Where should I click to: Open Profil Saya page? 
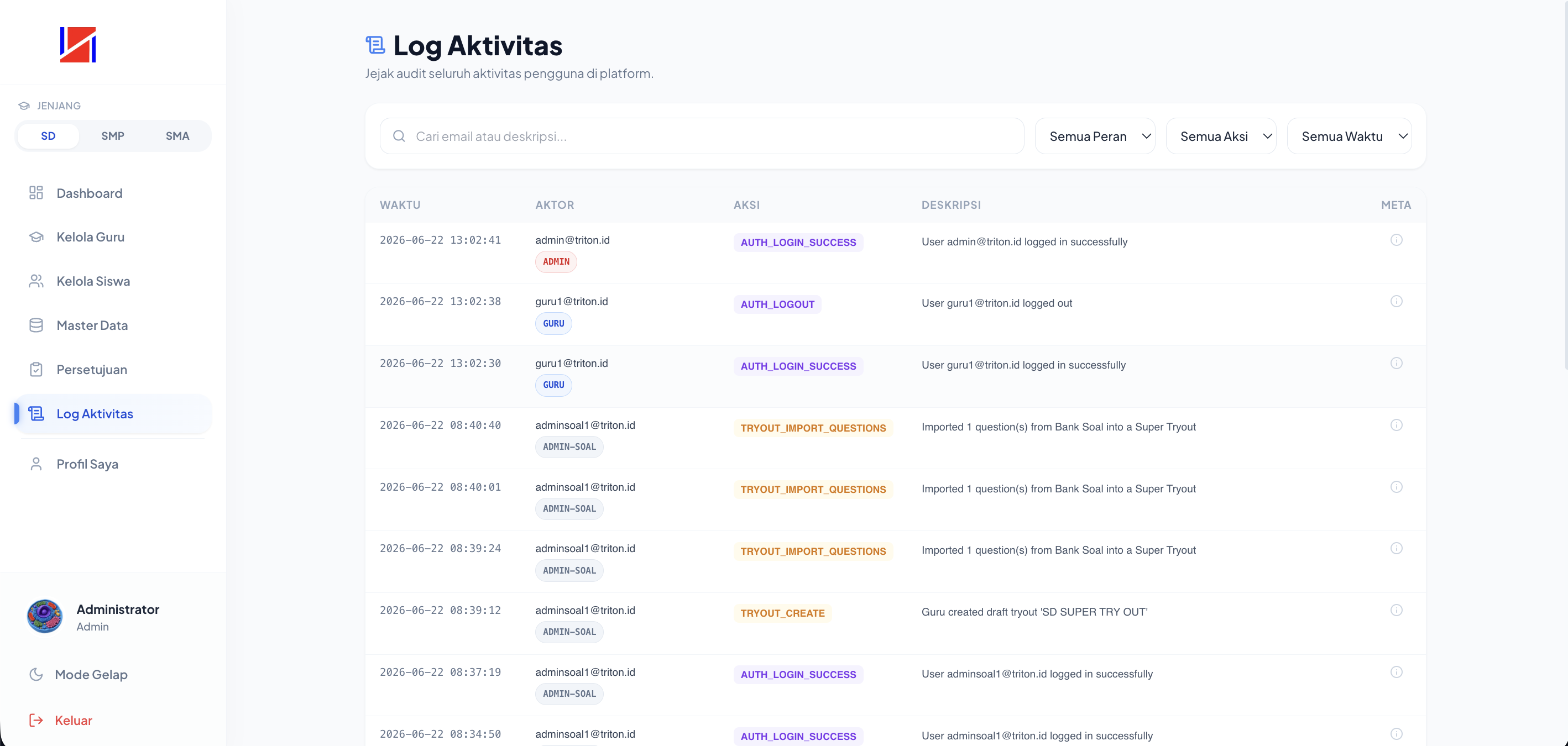113,464
